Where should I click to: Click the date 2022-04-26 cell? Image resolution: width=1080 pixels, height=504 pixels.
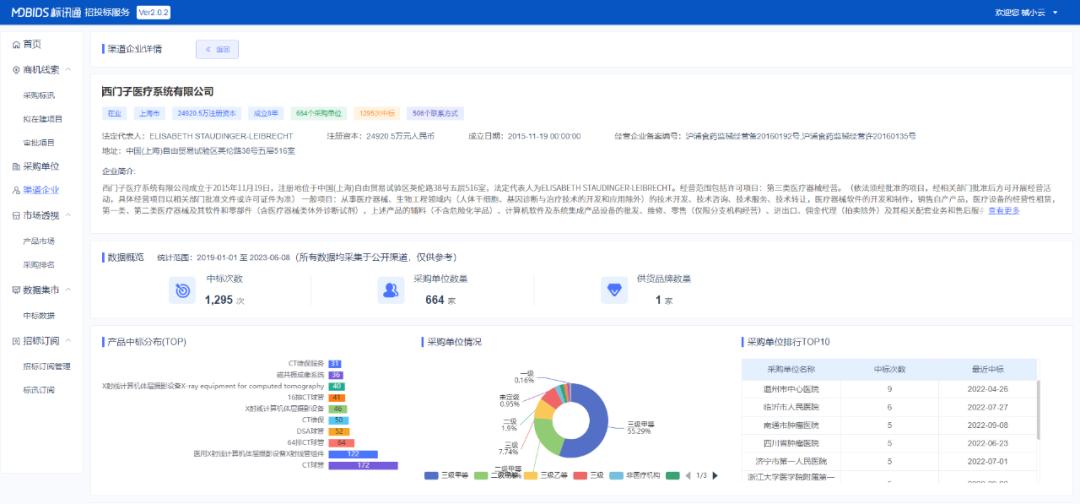coord(988,390)
